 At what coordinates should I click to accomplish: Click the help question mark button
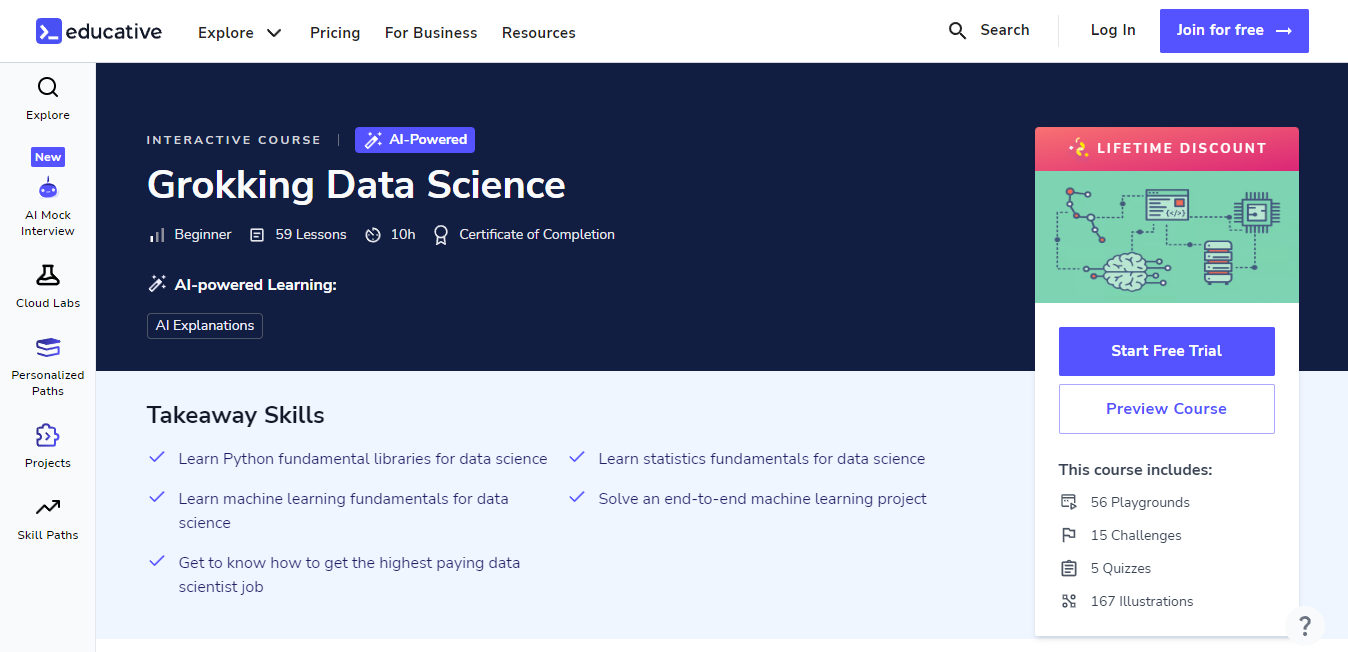point(1304,626)
